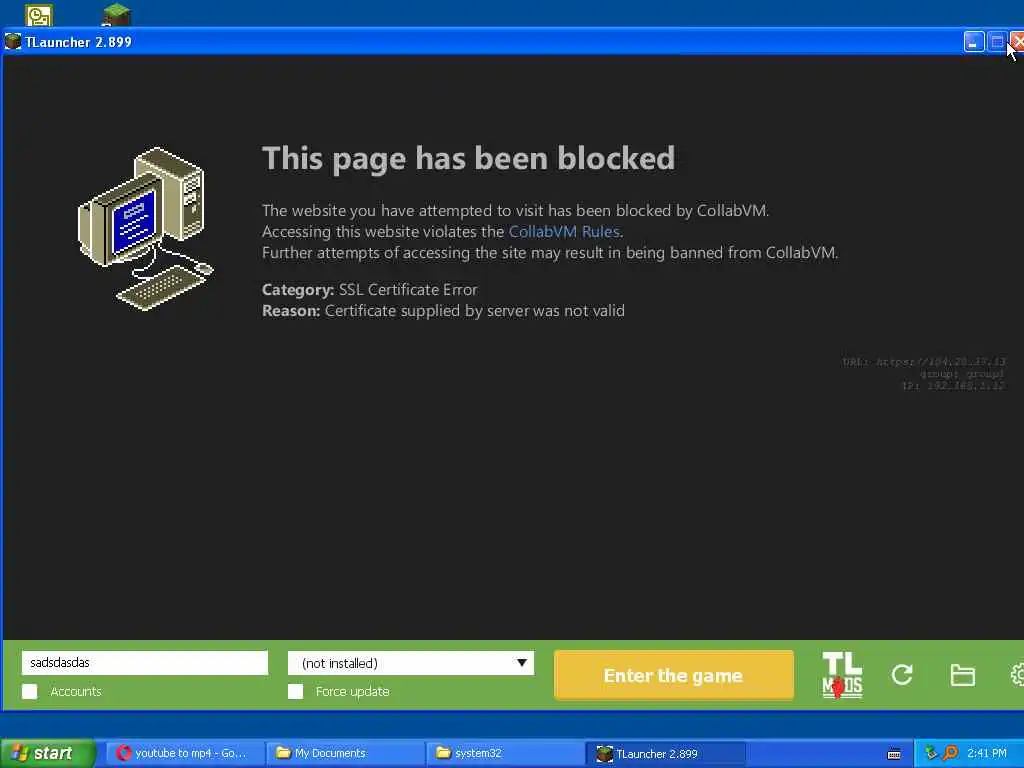Maximize the TLauncher window
This screenshot has height=768, width=1024.
pyautogui.click(x=997, y=42)
